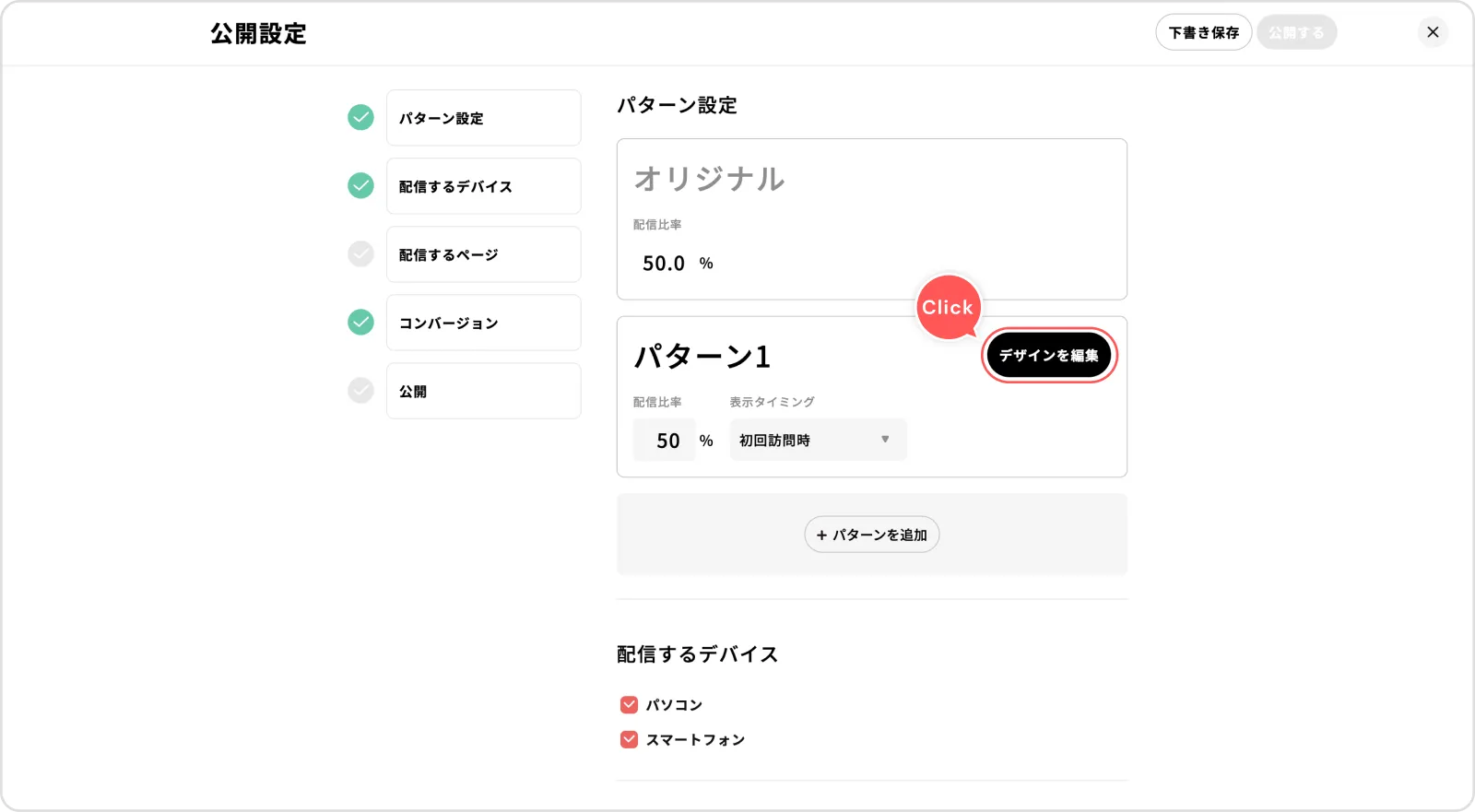This screenshot has width=1475, height=812.
Task: Click デザインを編集 for パターン1
Action: coord(1049,355)
